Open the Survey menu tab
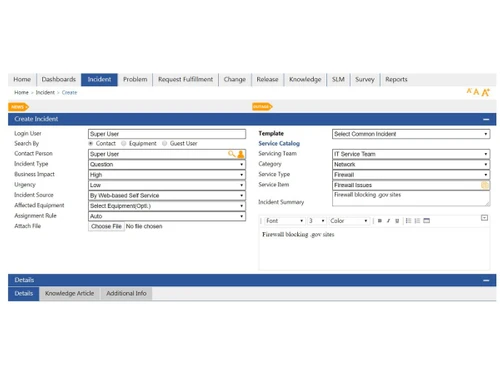This screenshot has height=375, width=500. pyautogui.click(x=365, y=80)
